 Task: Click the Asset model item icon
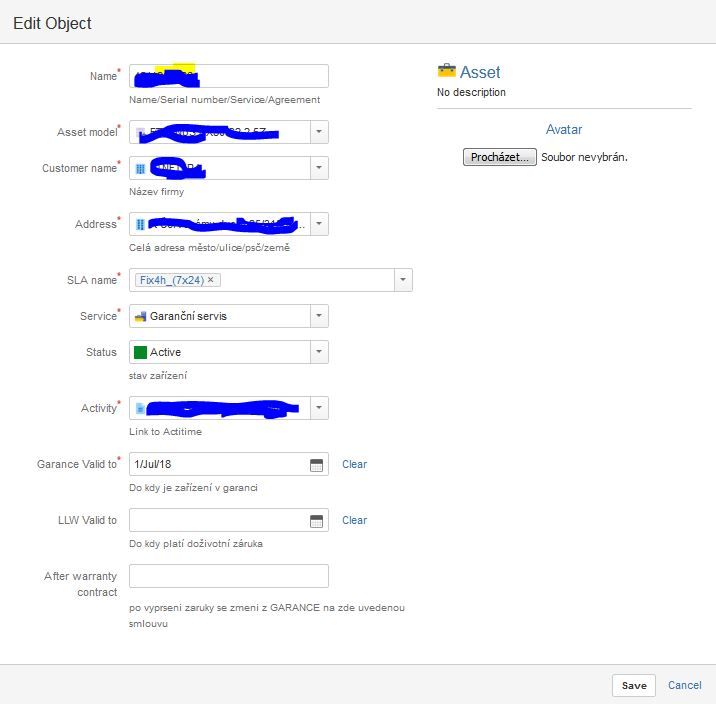tap(141, 132)
